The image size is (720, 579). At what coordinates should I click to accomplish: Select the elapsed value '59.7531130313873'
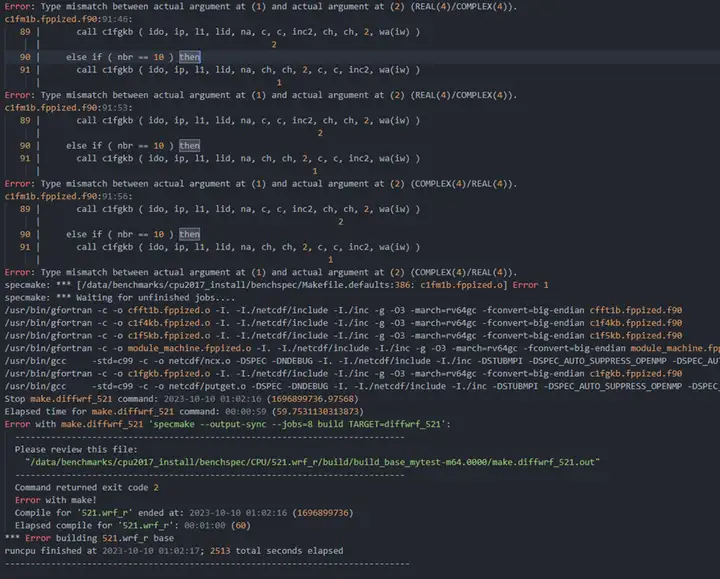tap(318, 411)
